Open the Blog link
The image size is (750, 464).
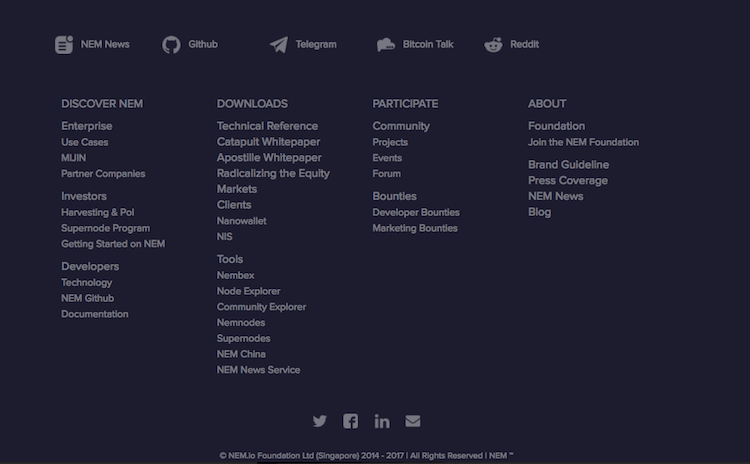(540, 212)
